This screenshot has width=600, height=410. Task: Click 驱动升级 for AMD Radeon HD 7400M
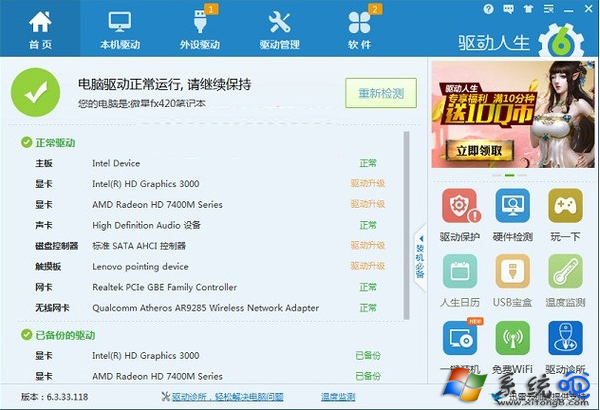368,204
